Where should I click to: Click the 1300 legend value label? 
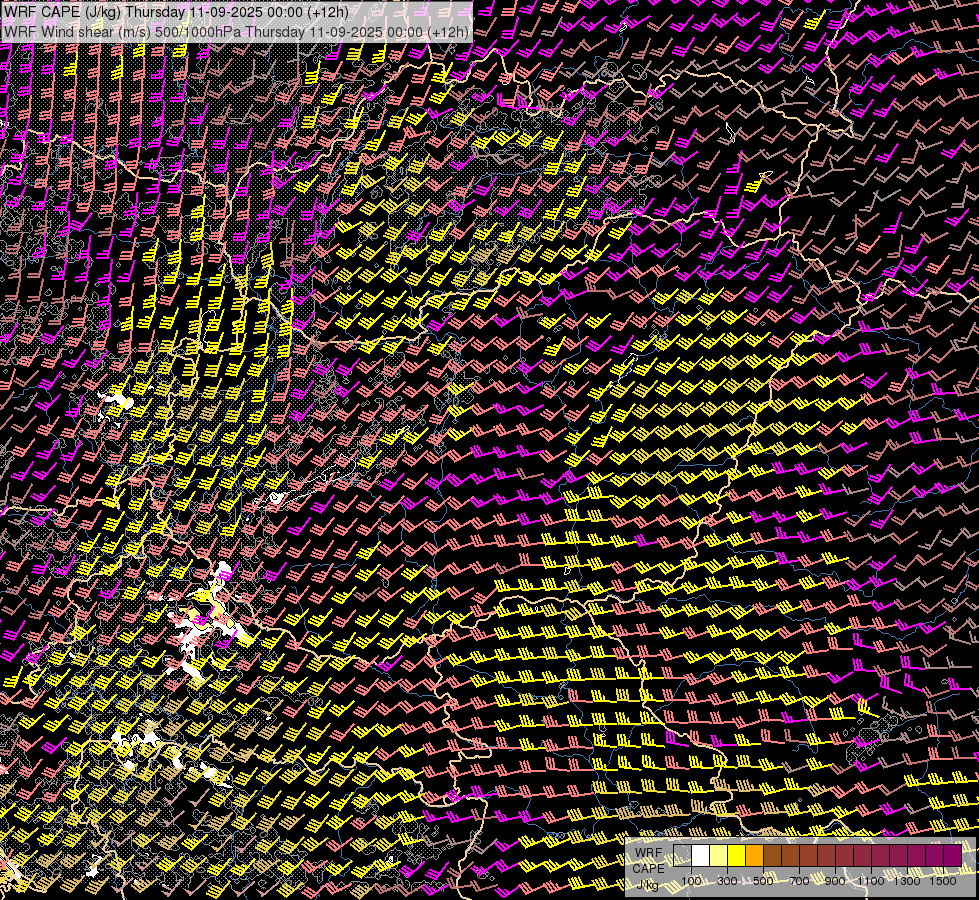[907, 881]
